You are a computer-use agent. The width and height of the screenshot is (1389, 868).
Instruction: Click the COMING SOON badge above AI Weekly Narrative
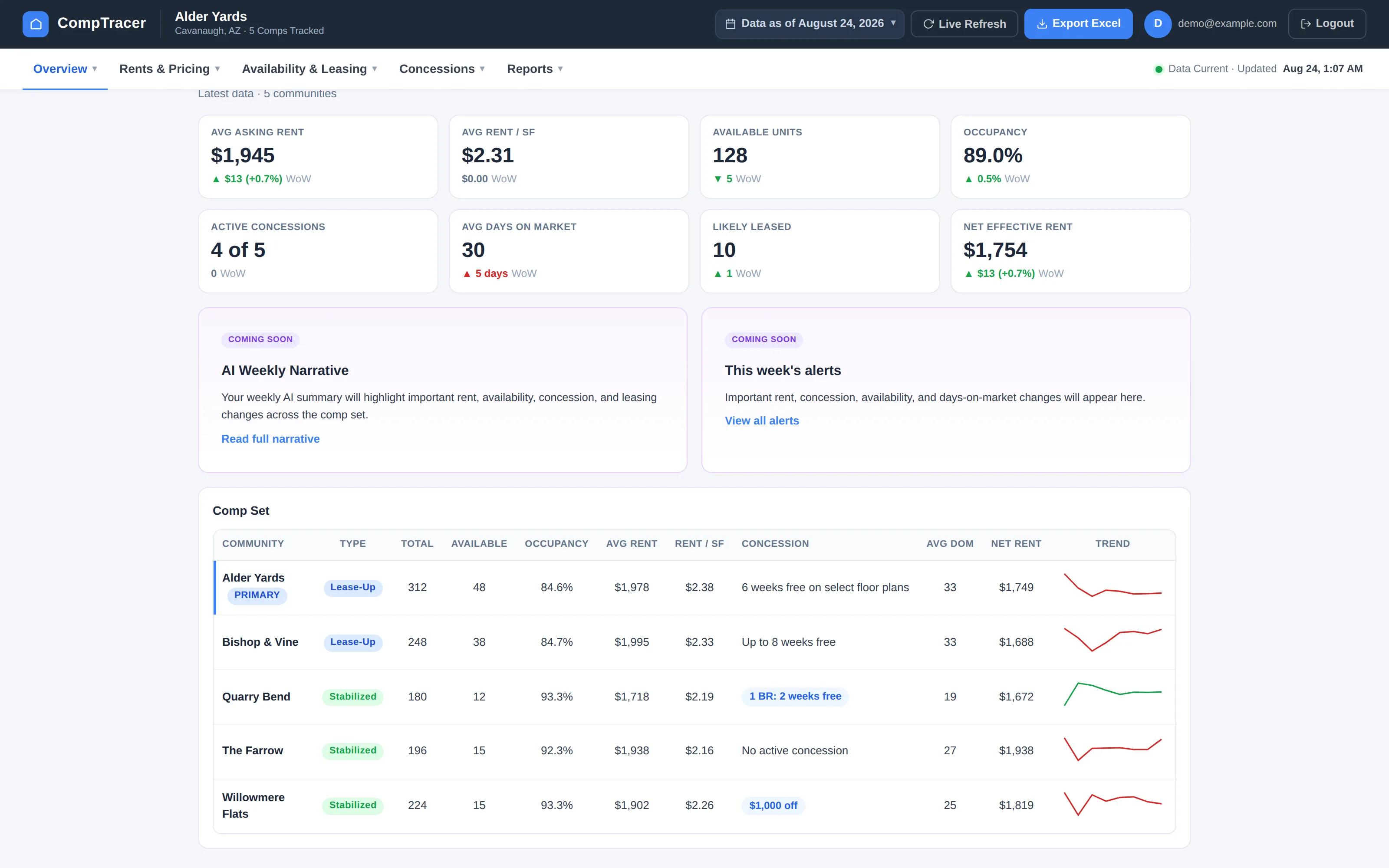(260, 339)
